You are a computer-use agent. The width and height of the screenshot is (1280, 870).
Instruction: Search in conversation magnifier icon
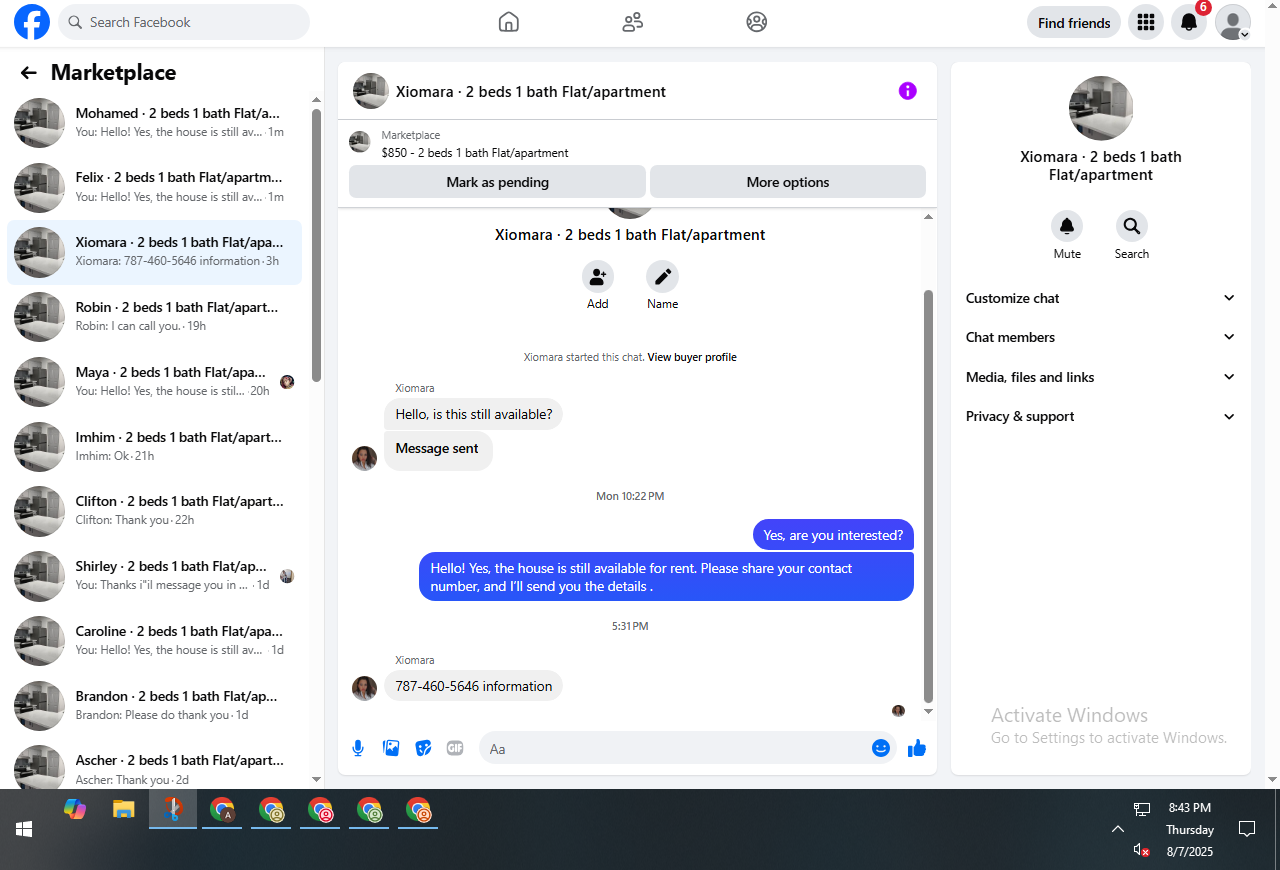click(x=1132, y=226)
